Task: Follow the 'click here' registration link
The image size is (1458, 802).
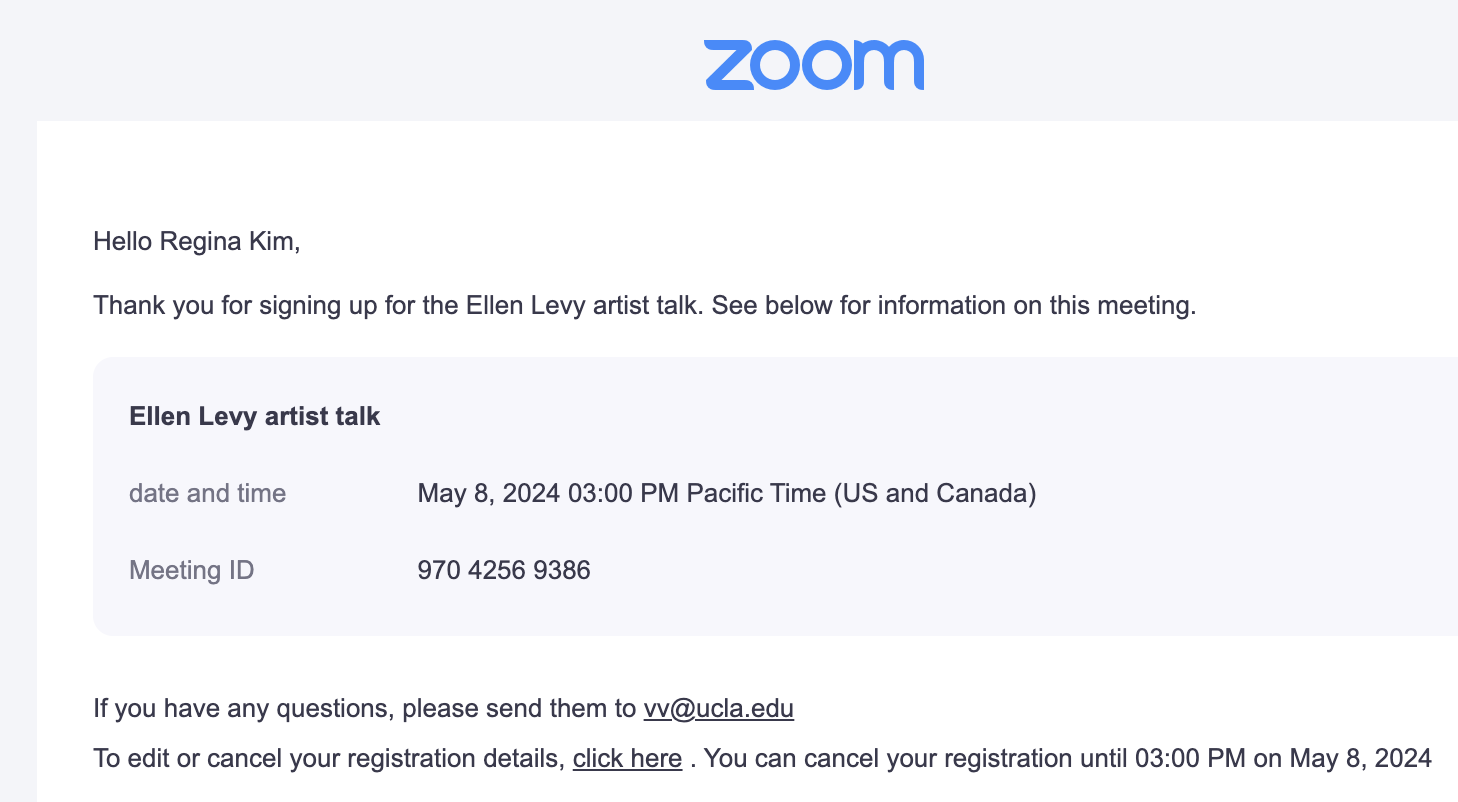Action: coord(627,758)
